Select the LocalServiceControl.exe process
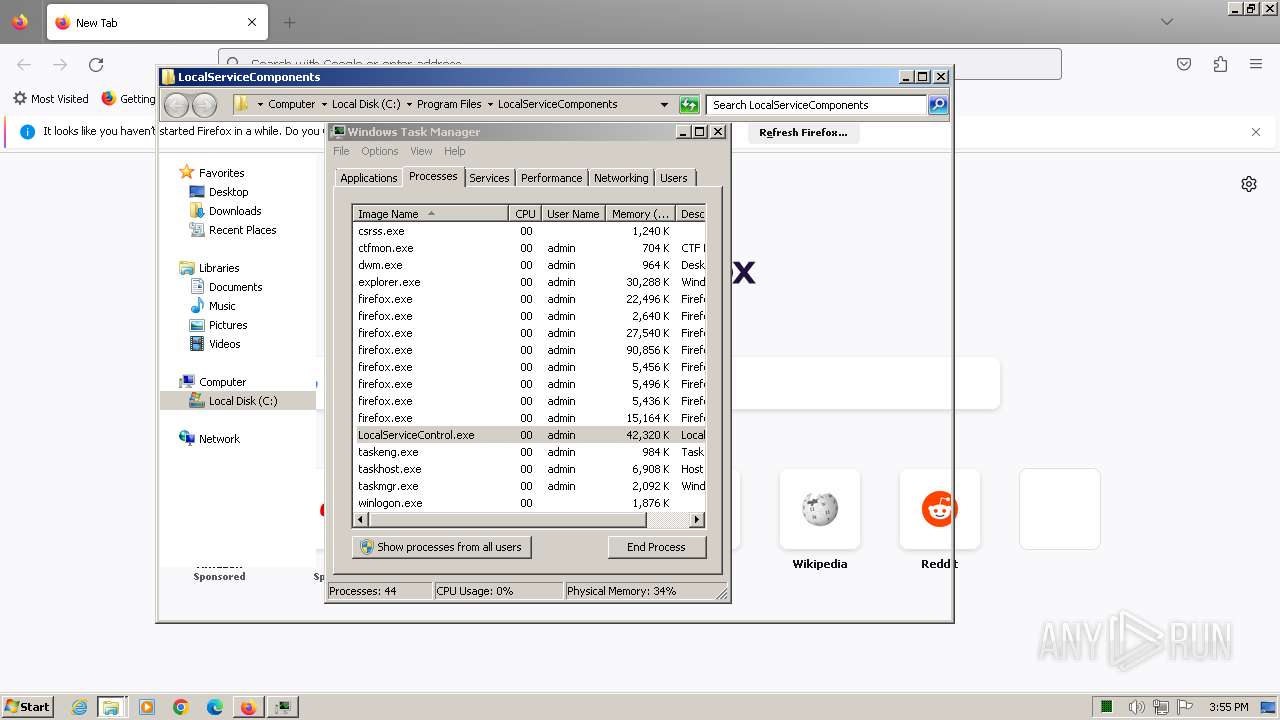This screenshot has height=720, width=1280. click(x=530, y=435)
